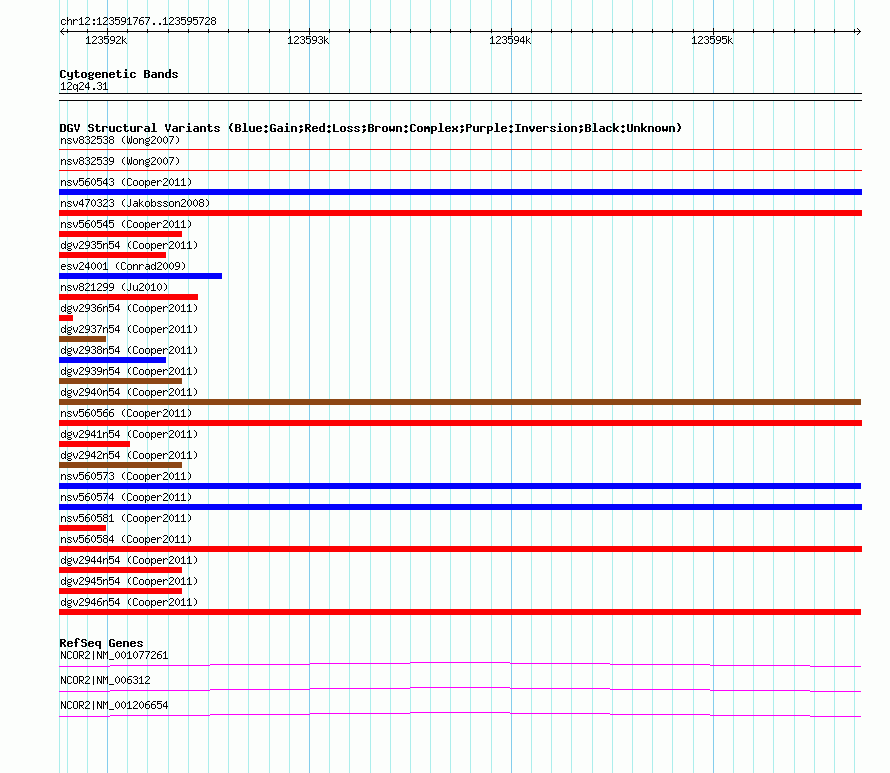
Task: Click the 123593k ruler label
Action: pyautogui.click(x=308, y=40)
